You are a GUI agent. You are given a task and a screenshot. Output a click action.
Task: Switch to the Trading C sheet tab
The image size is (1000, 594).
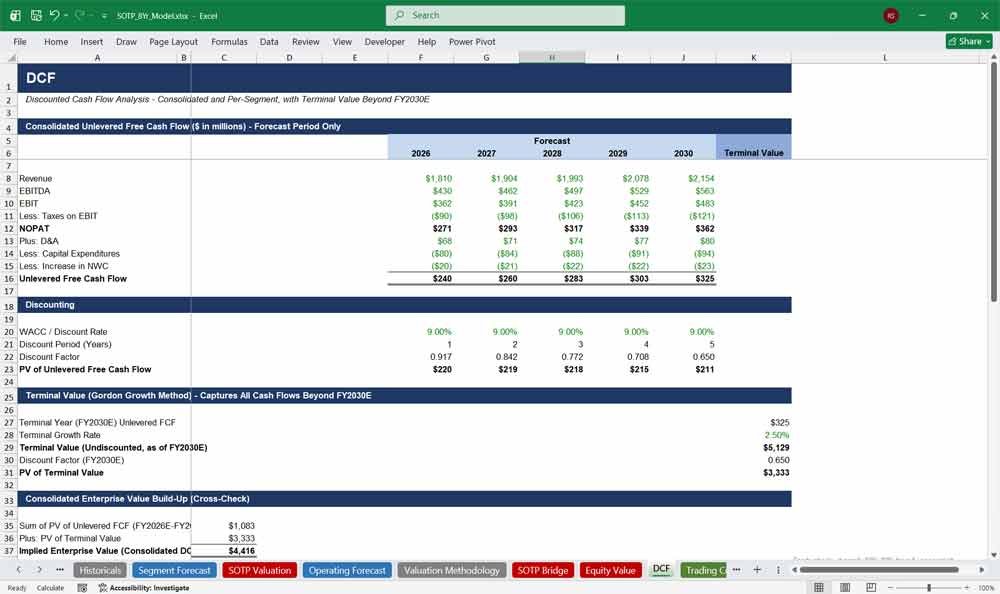tap(705, 570)
